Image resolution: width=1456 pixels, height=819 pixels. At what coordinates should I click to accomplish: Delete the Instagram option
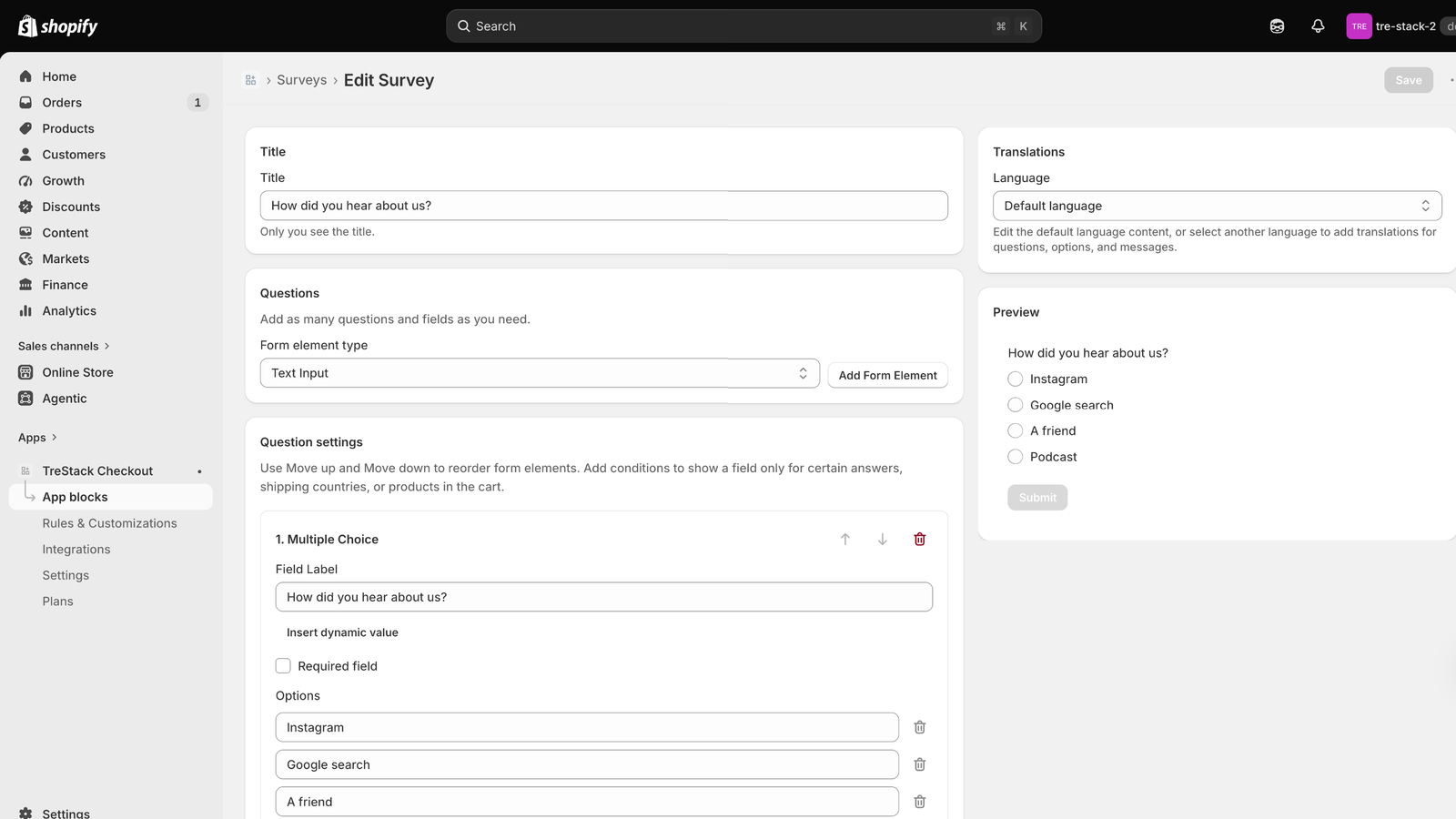[x=919, y=727]
